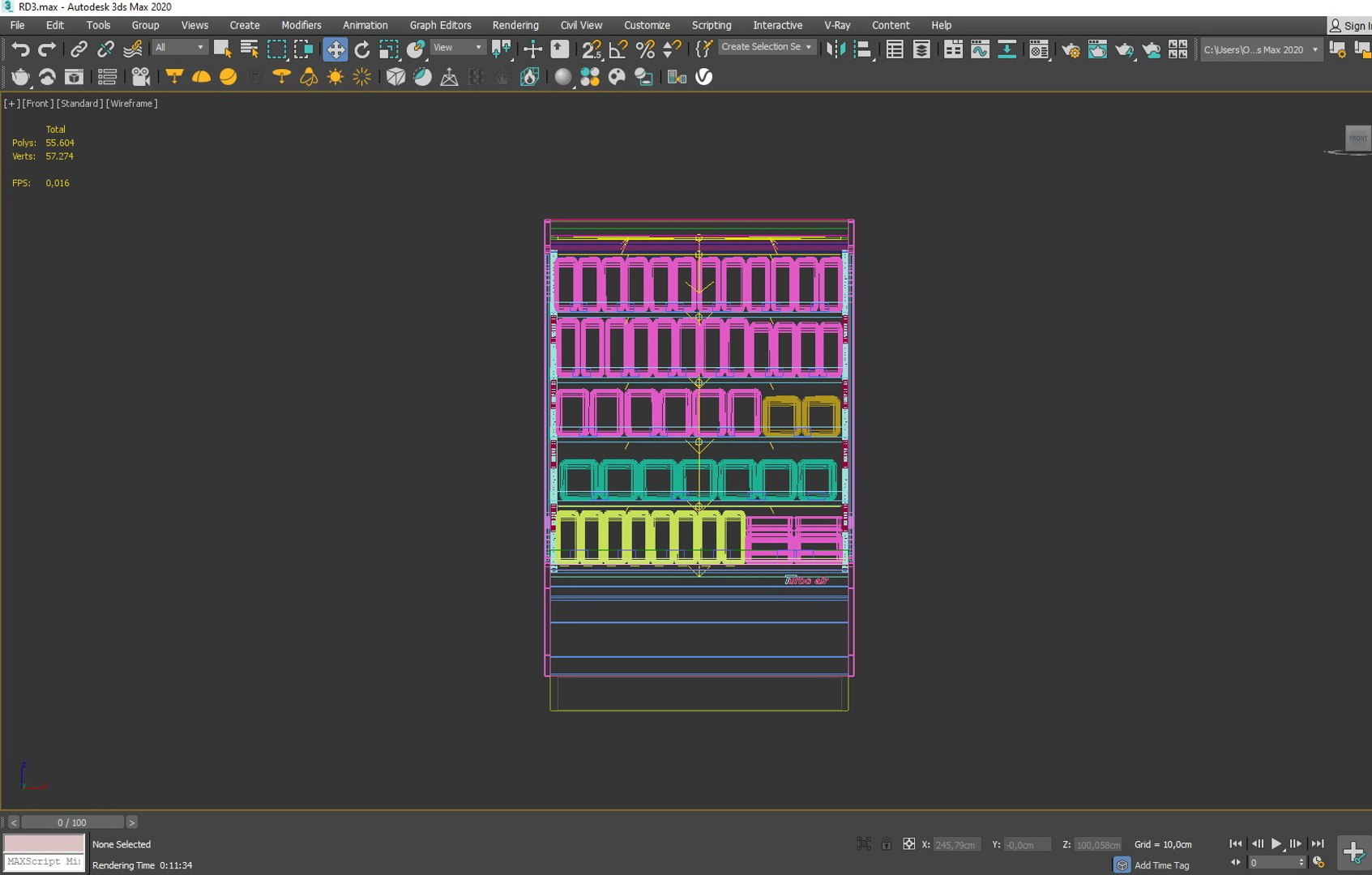Open the Curve Editor icon

coord(980,49)
